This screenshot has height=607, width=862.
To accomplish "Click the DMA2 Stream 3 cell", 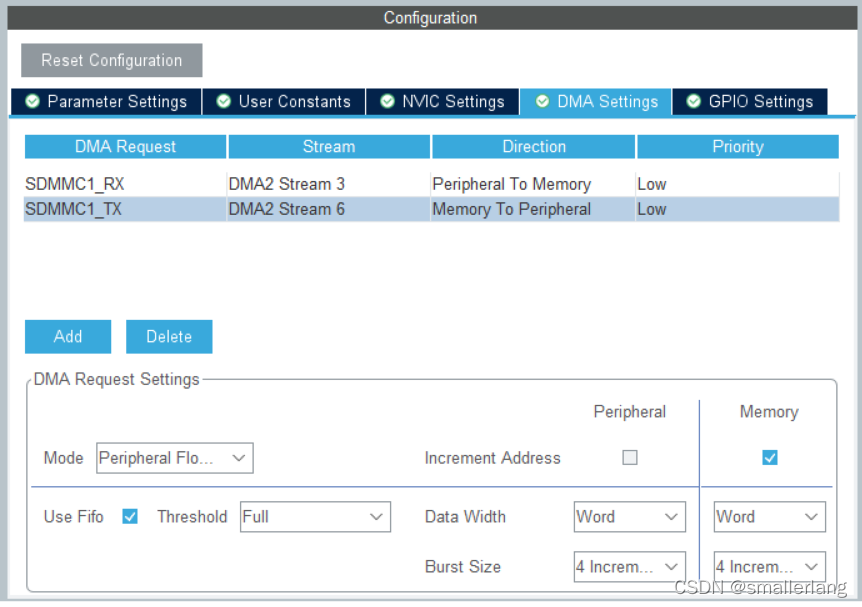I will (328, 184).
